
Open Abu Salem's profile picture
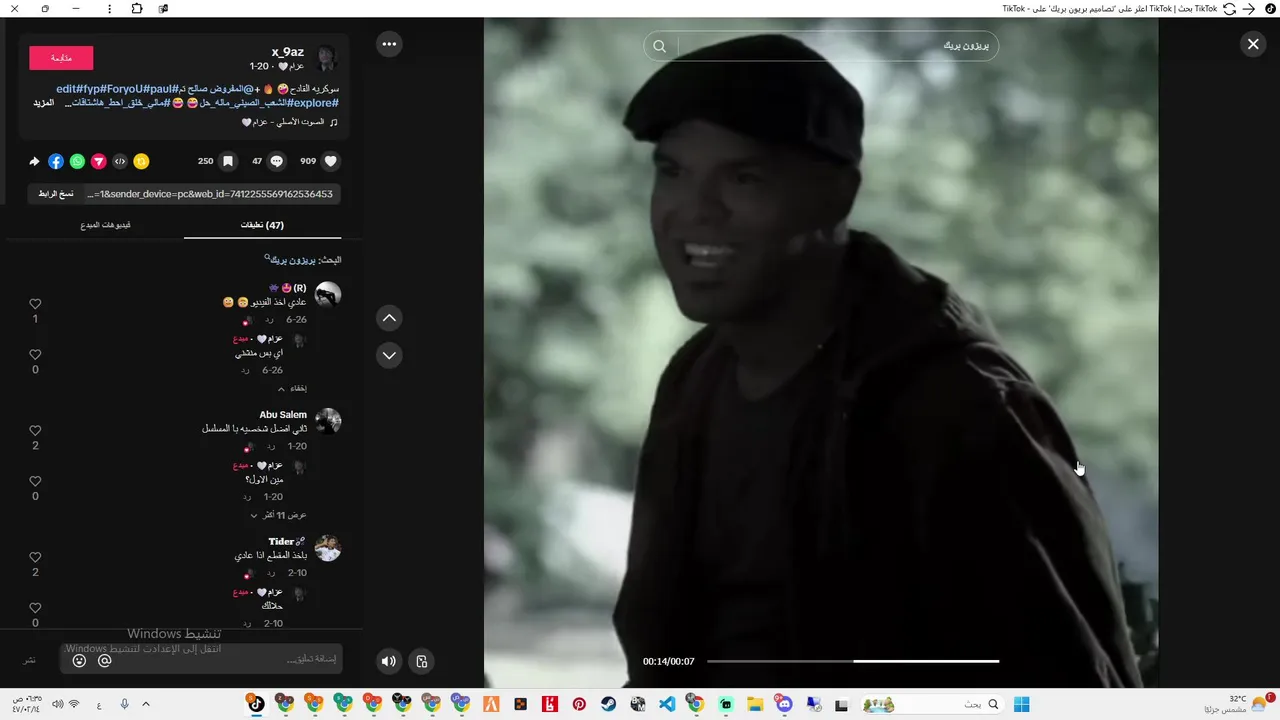328,421
